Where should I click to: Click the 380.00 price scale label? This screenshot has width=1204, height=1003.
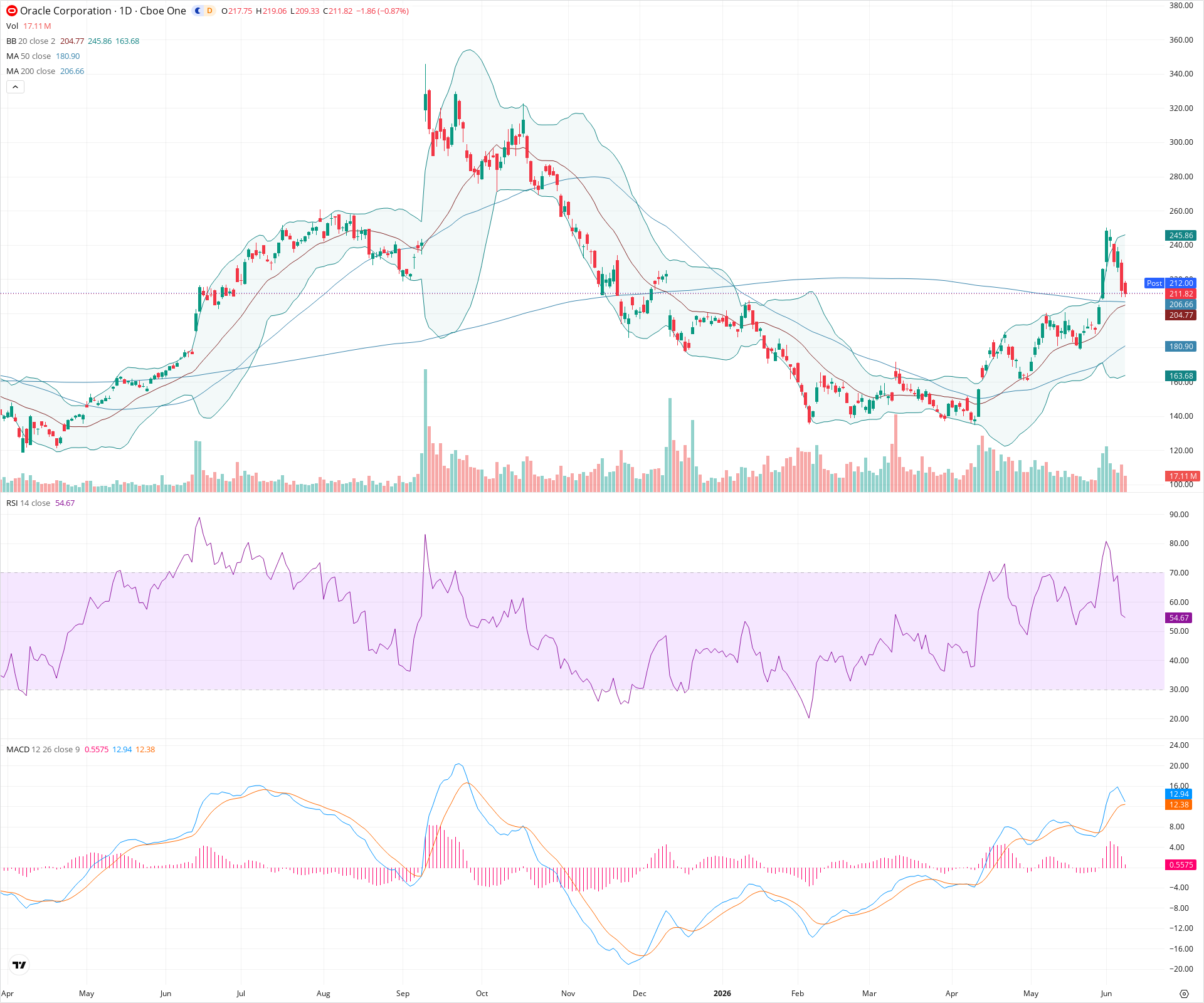coord(1181,6)
